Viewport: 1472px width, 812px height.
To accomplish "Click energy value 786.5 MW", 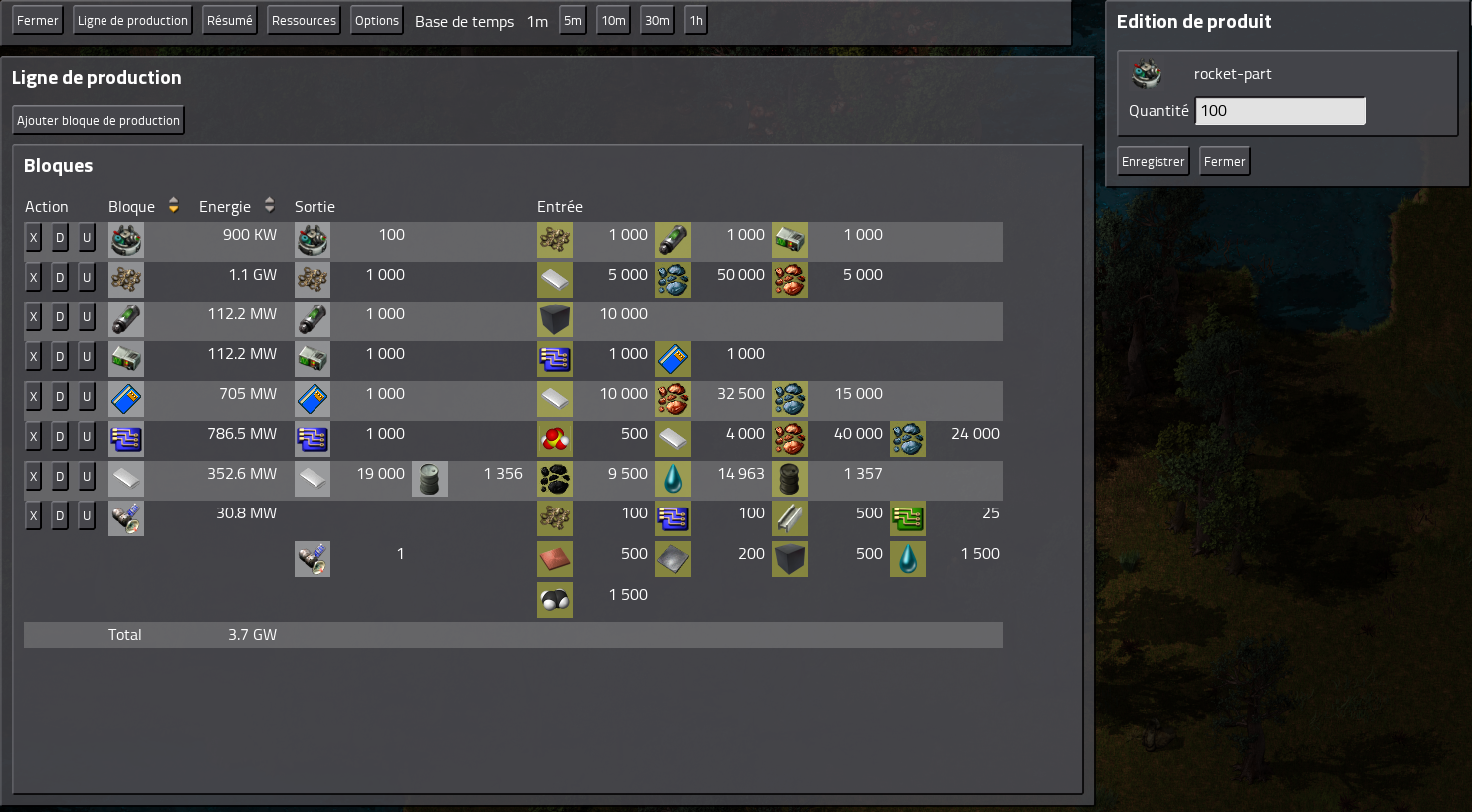I will point(243,434).
